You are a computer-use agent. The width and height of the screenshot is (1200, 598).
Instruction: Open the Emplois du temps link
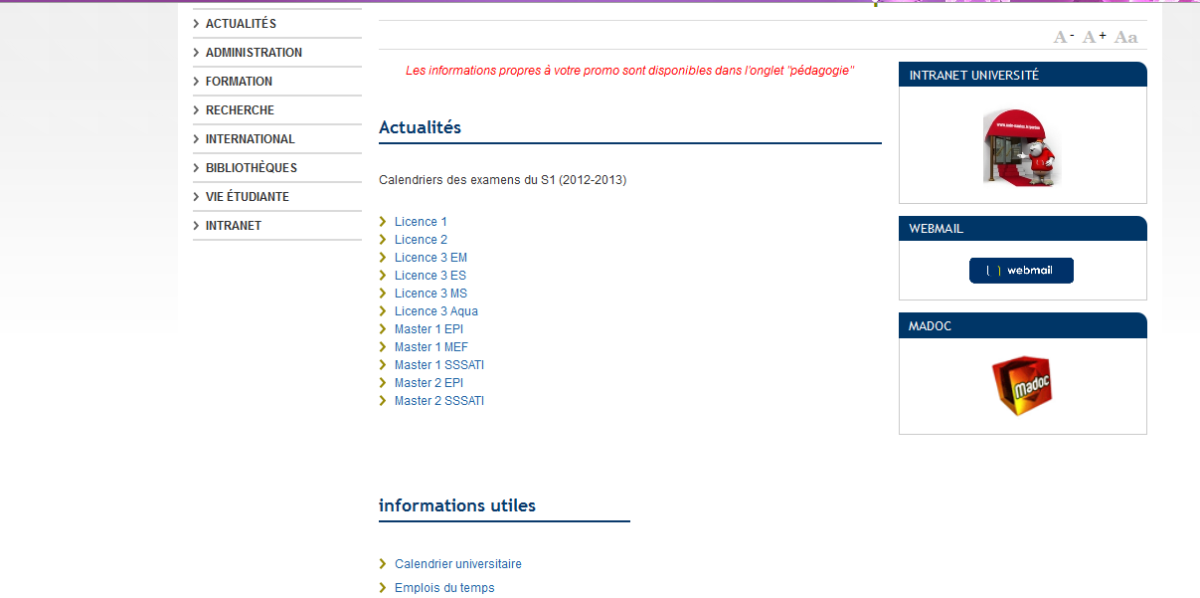[x=444, y=589]
